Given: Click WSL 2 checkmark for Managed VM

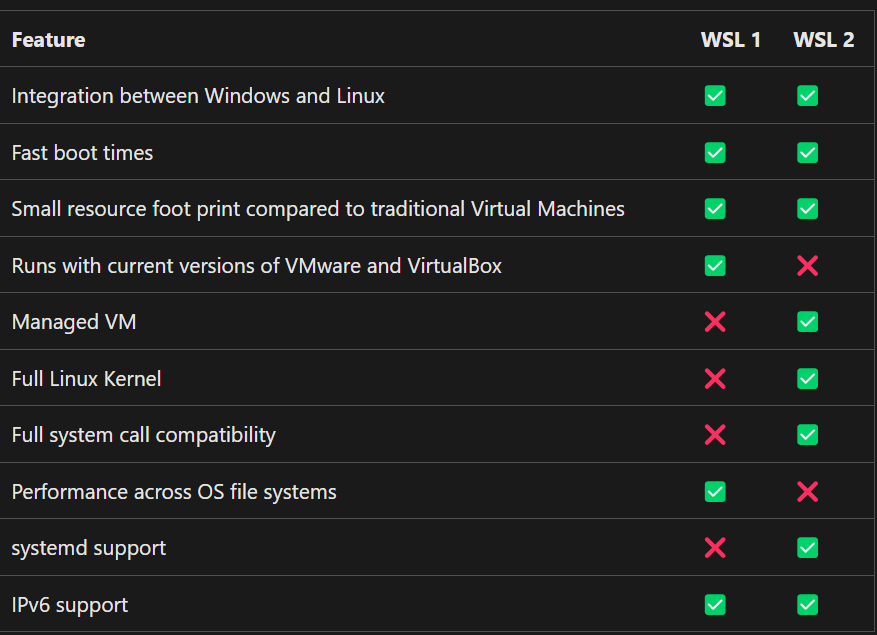Looking at the screenshot, I should 807,322.
